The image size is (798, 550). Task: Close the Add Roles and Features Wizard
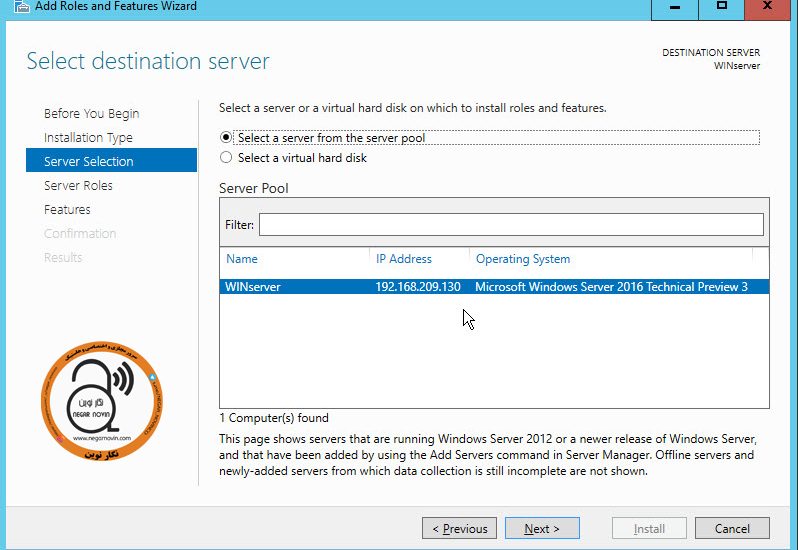pyautogui.click(x=767, y=8)
